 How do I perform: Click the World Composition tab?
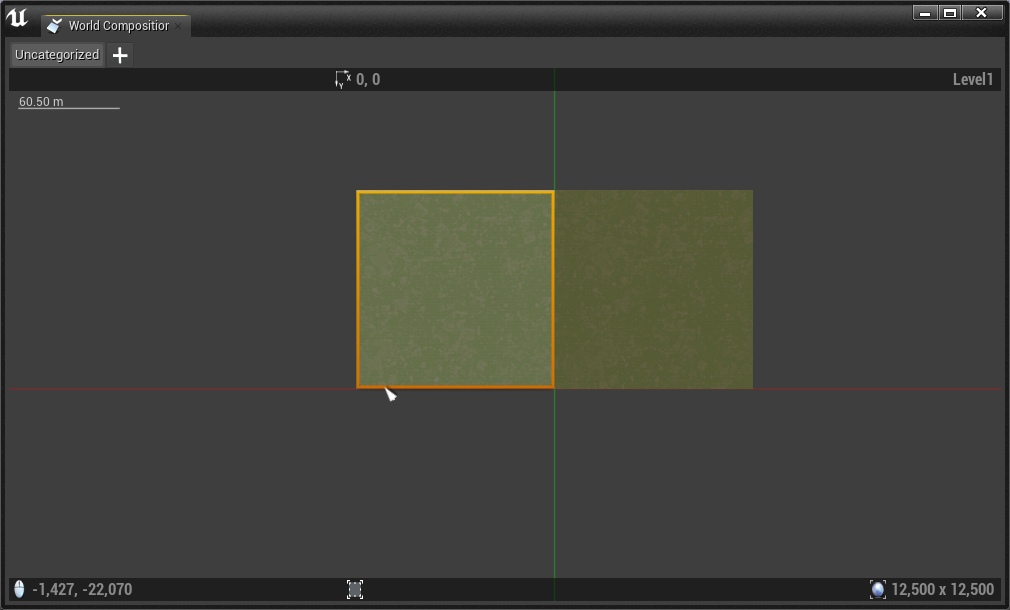pos(116,26)
